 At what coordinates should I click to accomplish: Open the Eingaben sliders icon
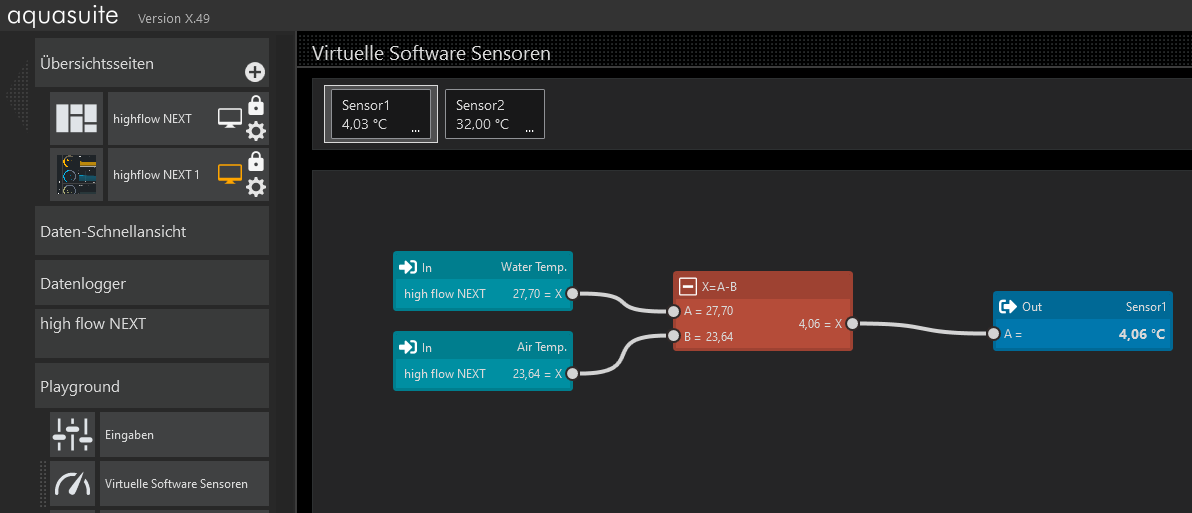click(x=73, y=435)
